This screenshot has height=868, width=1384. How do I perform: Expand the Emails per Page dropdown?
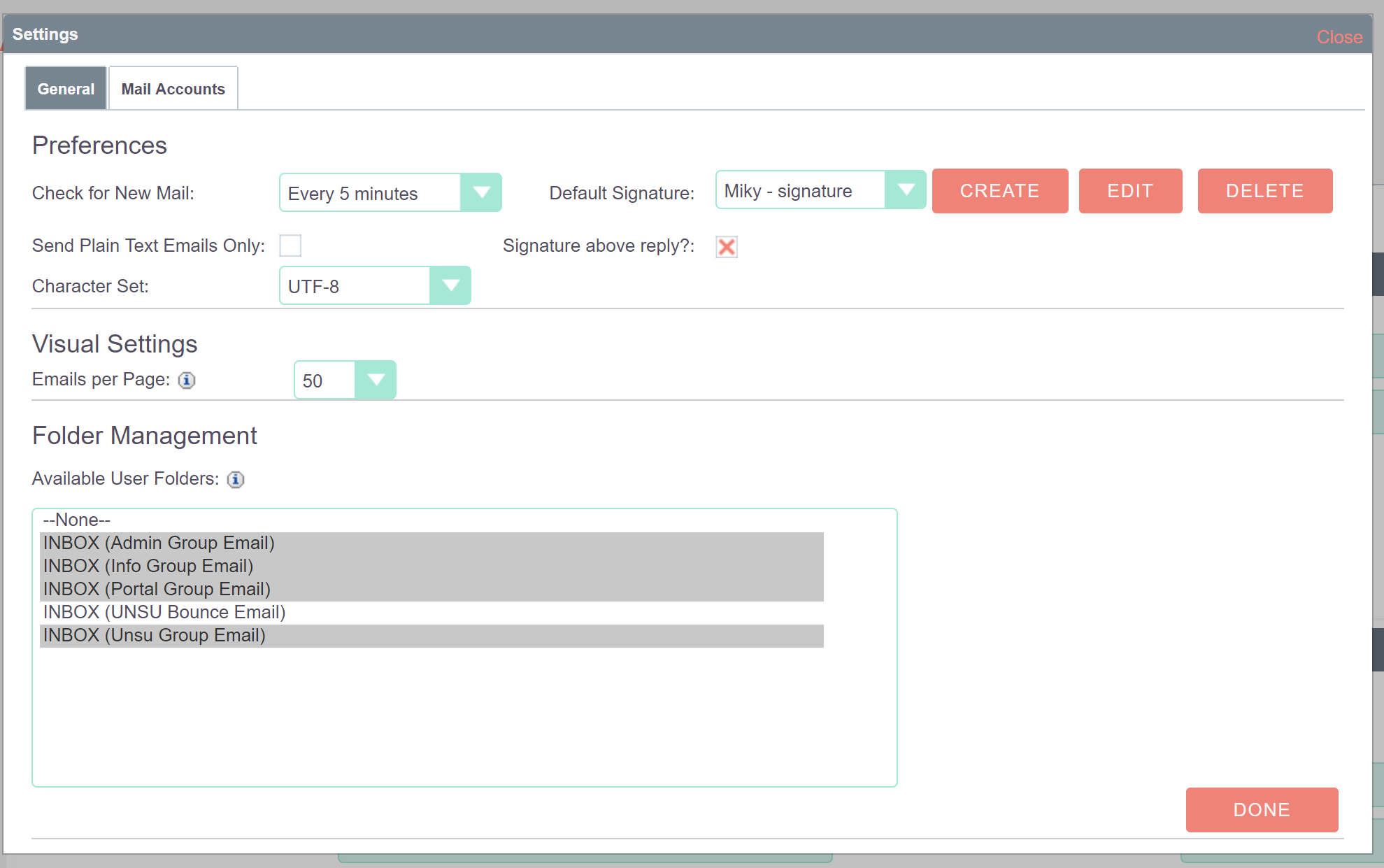tap(376, 380)
